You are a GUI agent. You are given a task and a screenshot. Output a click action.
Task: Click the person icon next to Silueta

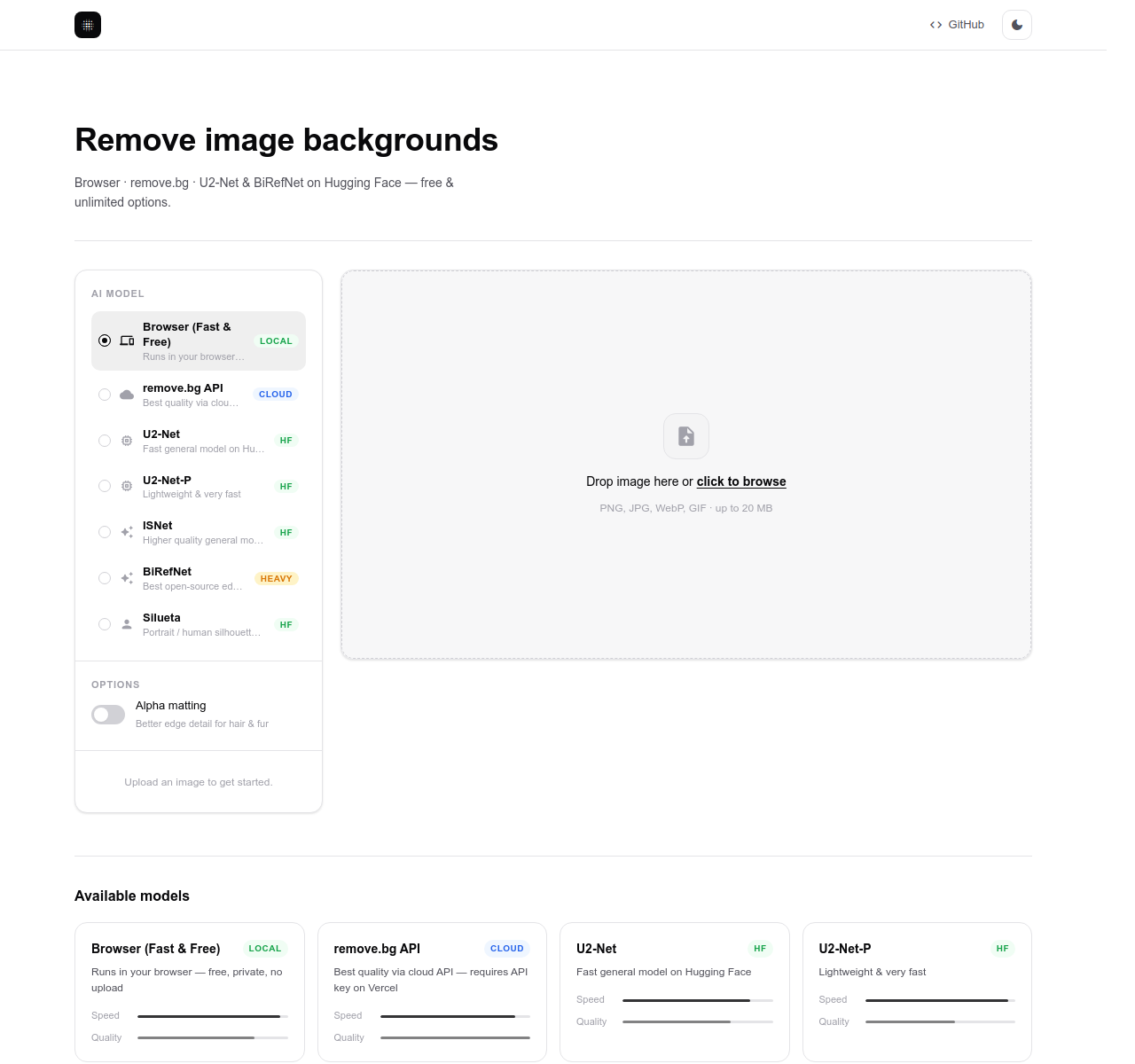coord(127,624)
